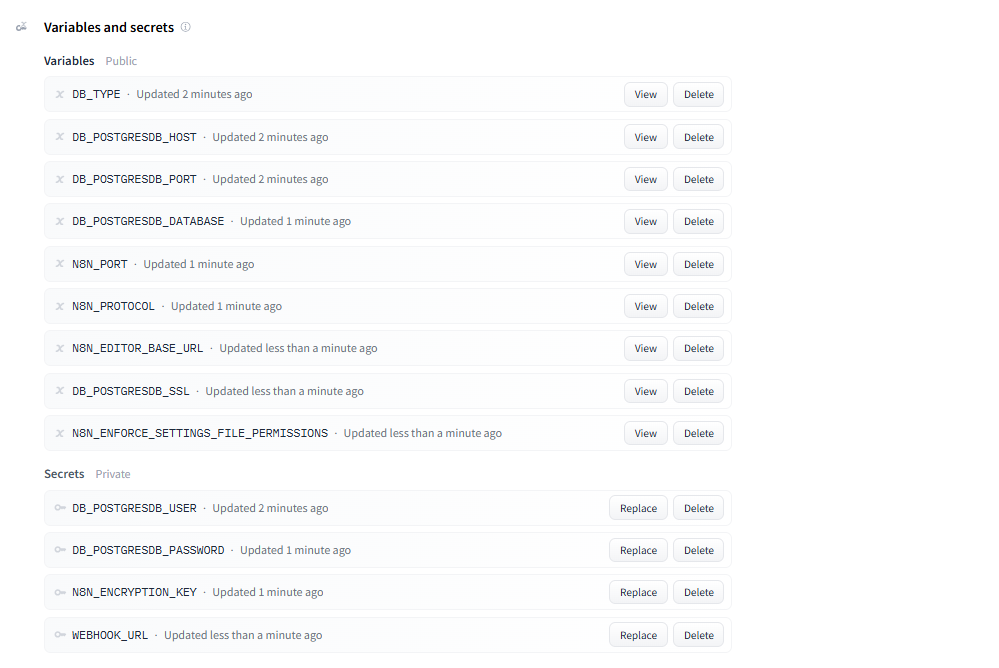The image size is (999, 668).
Task: Replace the N8N_ENCRYPTION_KEY secret
Action: tap(638, 592)
